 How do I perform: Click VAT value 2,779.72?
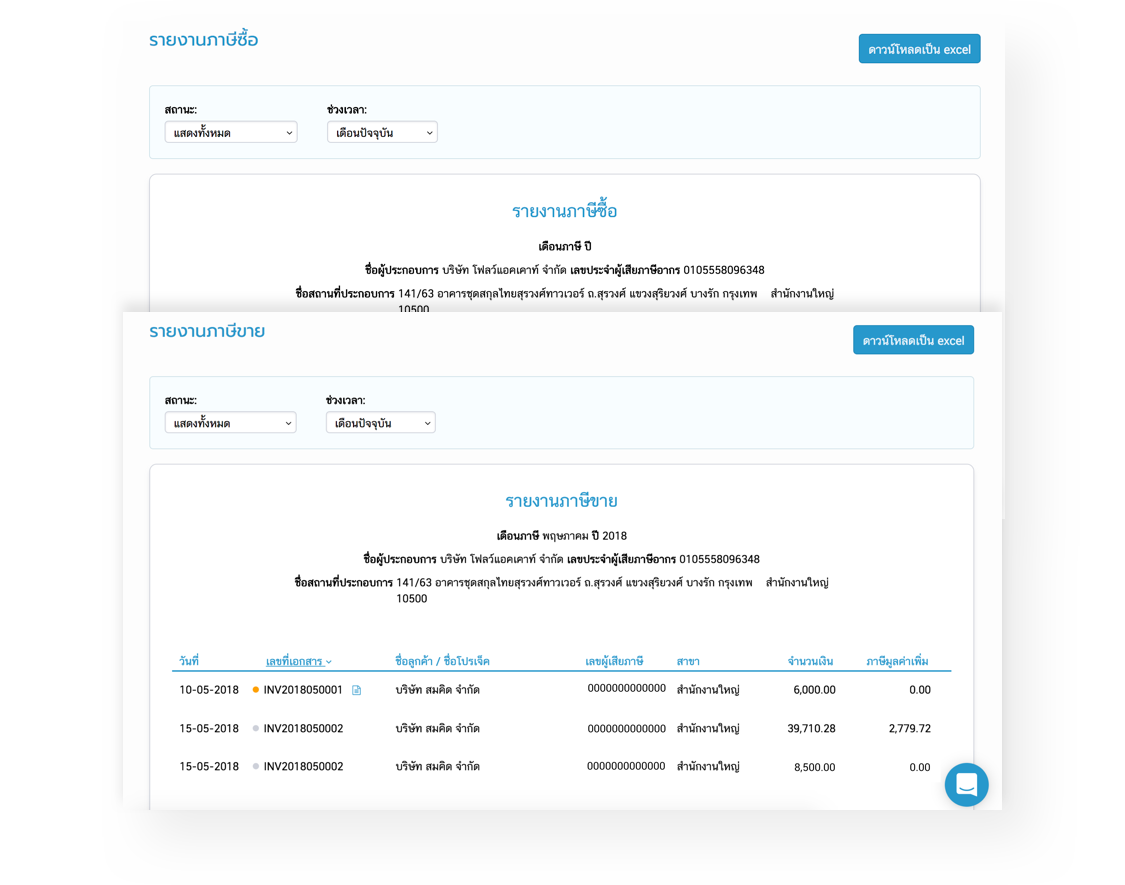910,729
